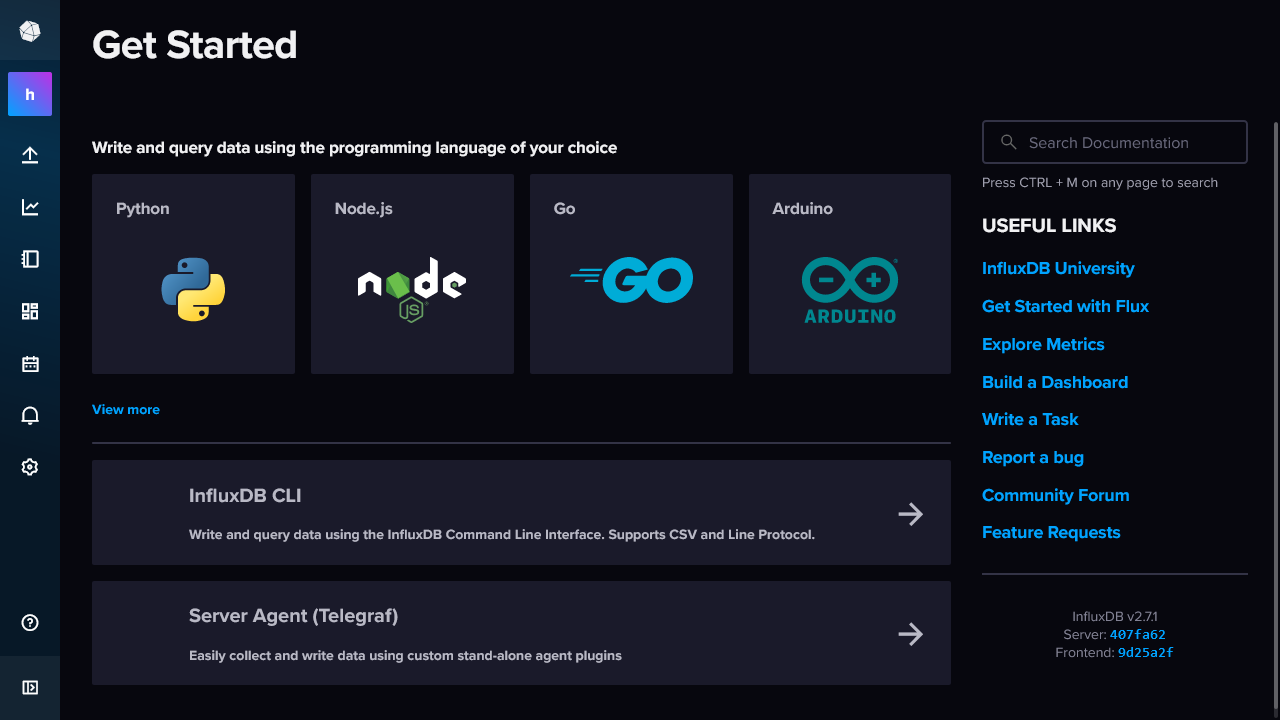Screen dimensions: 1280x720
Task: Expand languages with View more
Action: 126,410
